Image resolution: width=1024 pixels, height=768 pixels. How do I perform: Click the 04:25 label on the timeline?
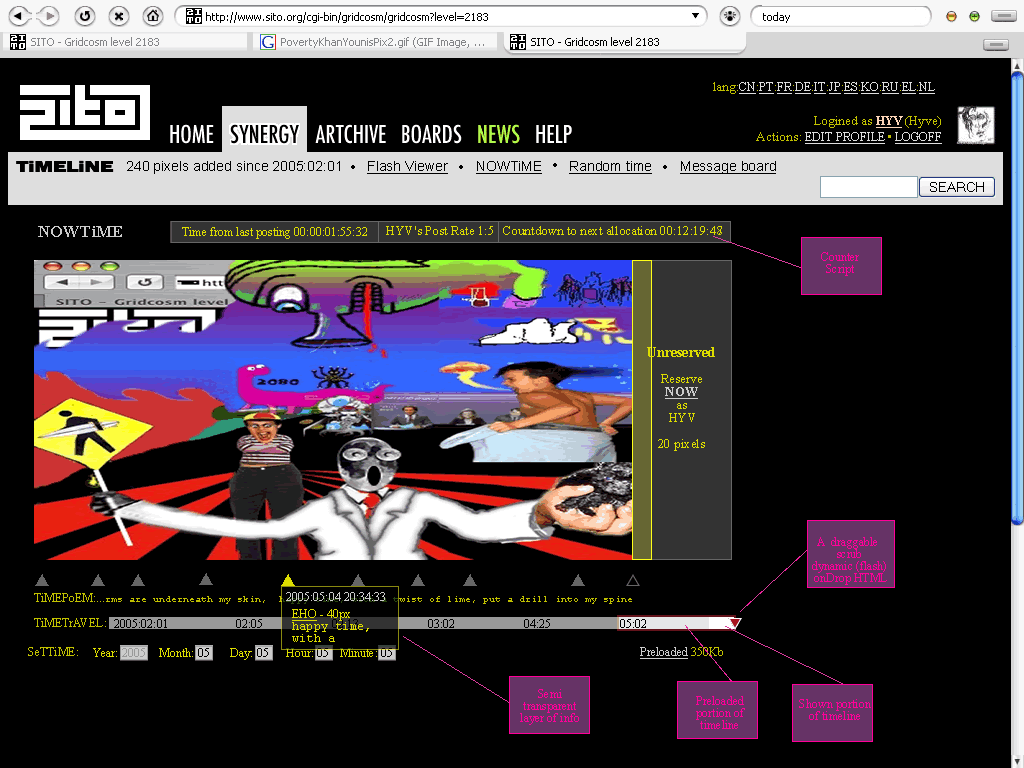click(x=537, y=624)
